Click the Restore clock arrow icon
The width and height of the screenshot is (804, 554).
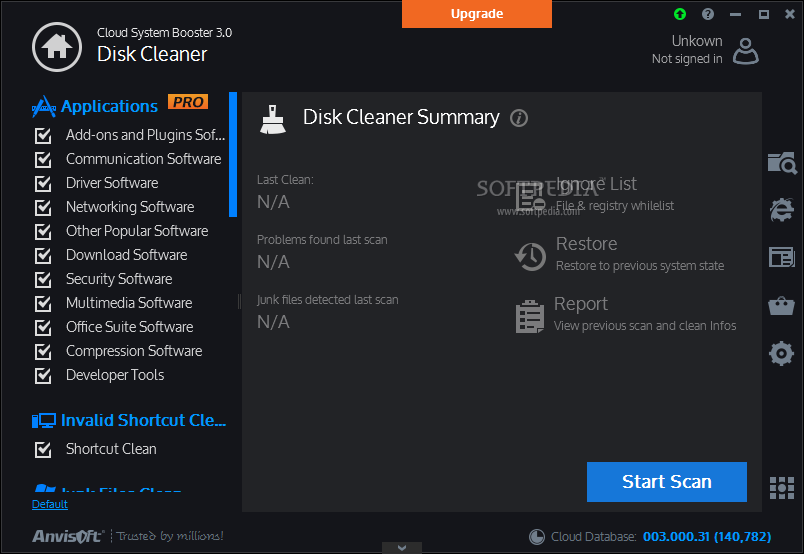point(530,256)
